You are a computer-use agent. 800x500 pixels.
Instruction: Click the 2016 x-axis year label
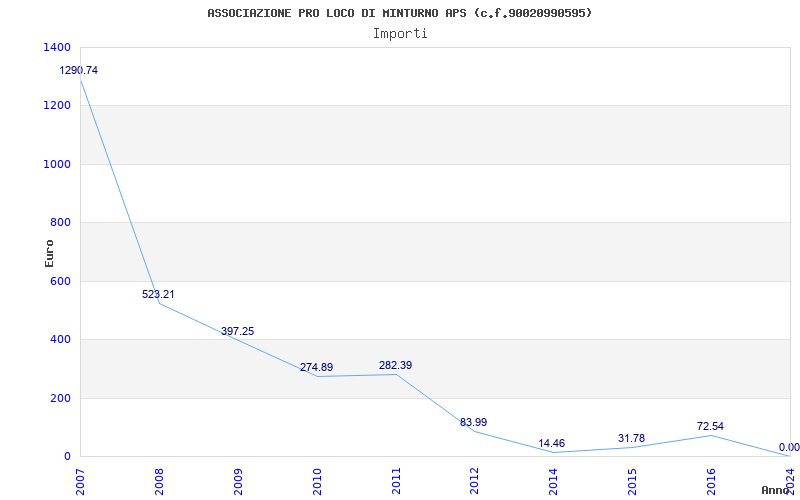click(x=711, y=482)
